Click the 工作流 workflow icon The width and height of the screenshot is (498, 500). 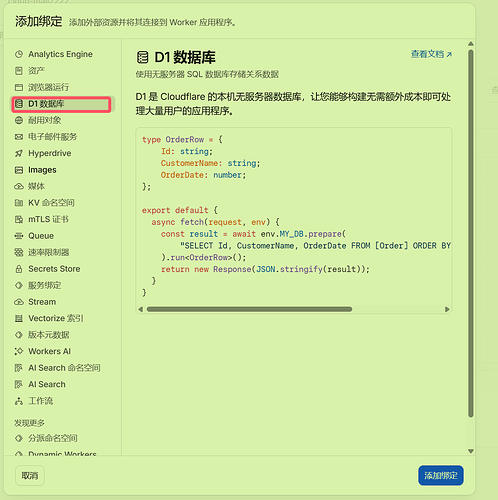(x=19, y=401)
